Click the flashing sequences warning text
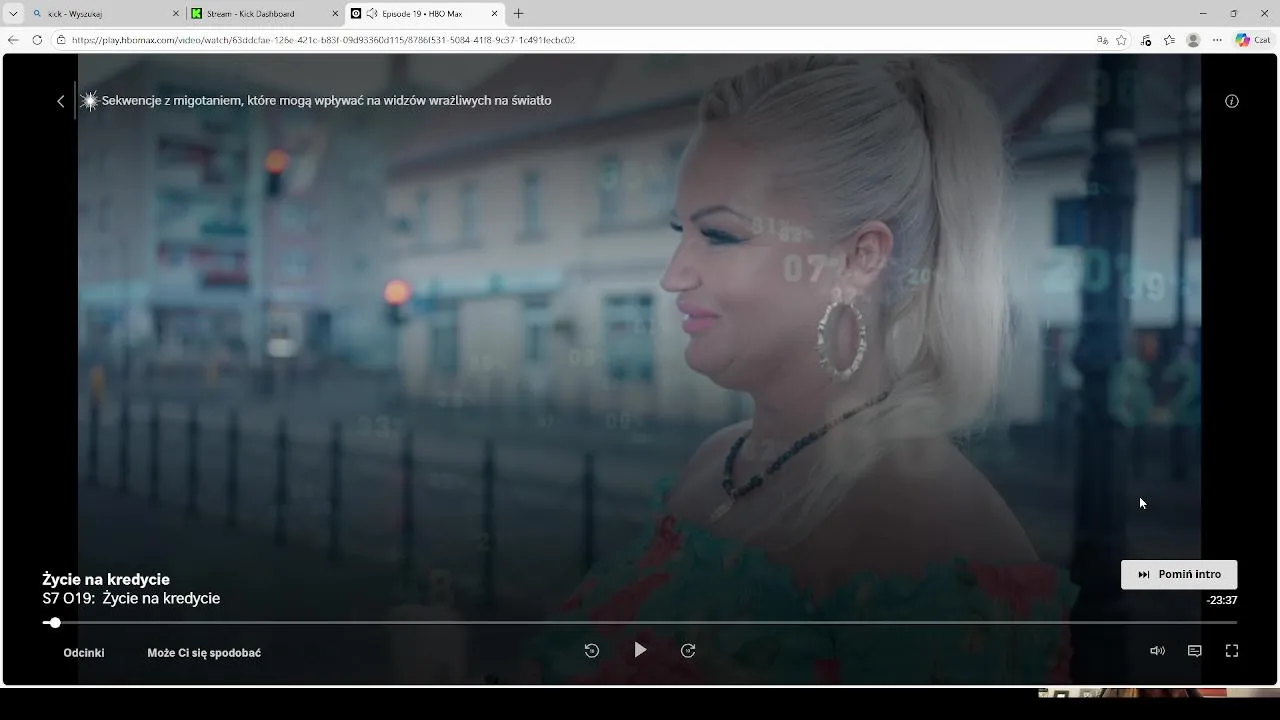 327,101
